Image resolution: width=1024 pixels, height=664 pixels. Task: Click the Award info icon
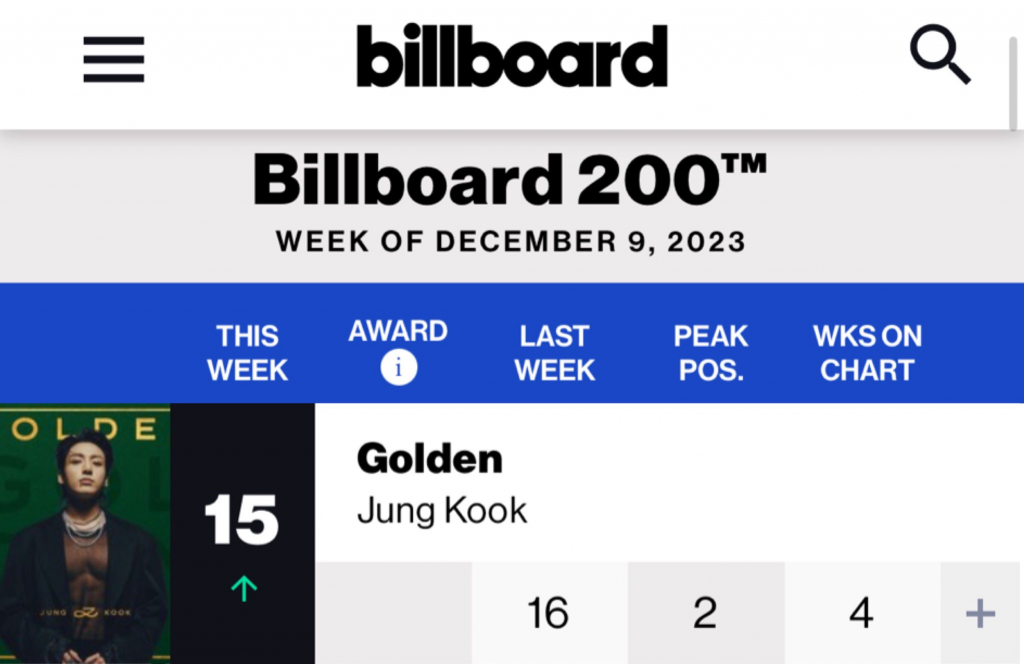[x=398, y=367]
